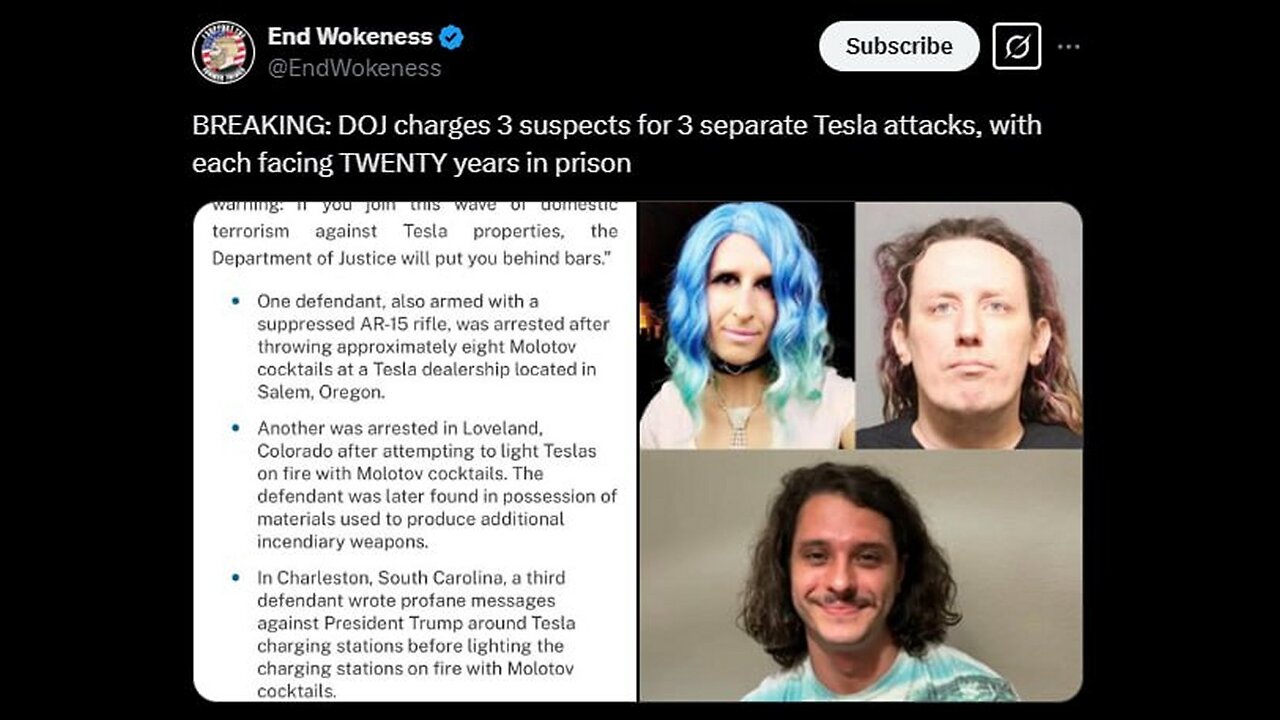Click the Subscribe button
1280x720 pixels.
pos(898,46)
